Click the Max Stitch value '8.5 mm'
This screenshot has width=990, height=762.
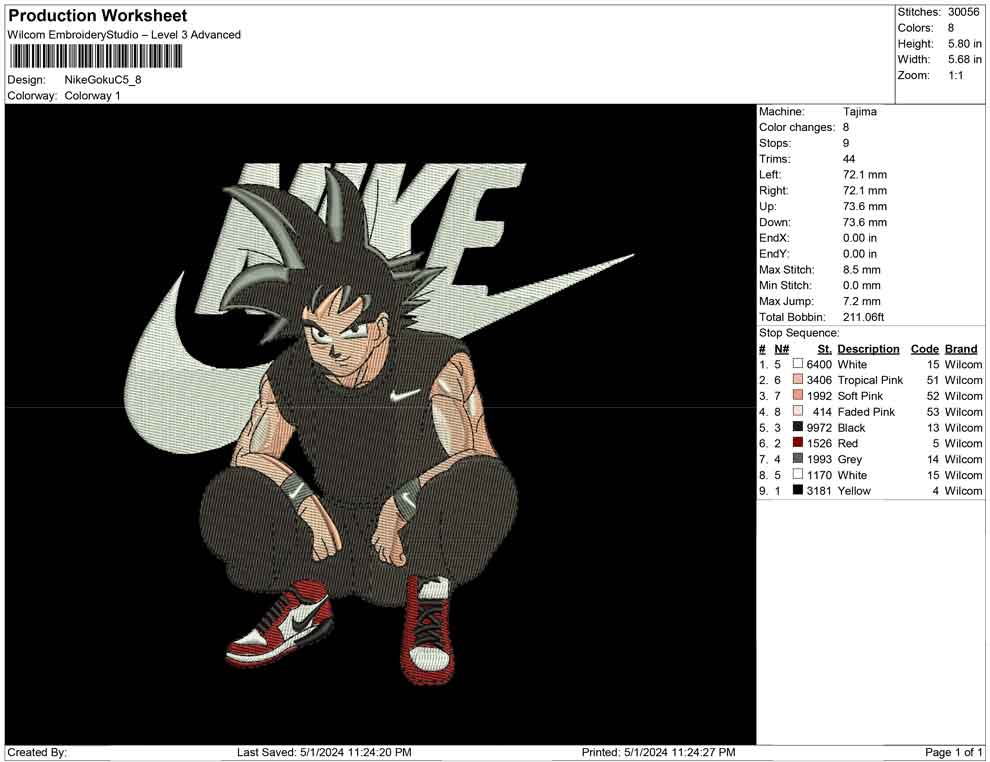coord(861,270)
